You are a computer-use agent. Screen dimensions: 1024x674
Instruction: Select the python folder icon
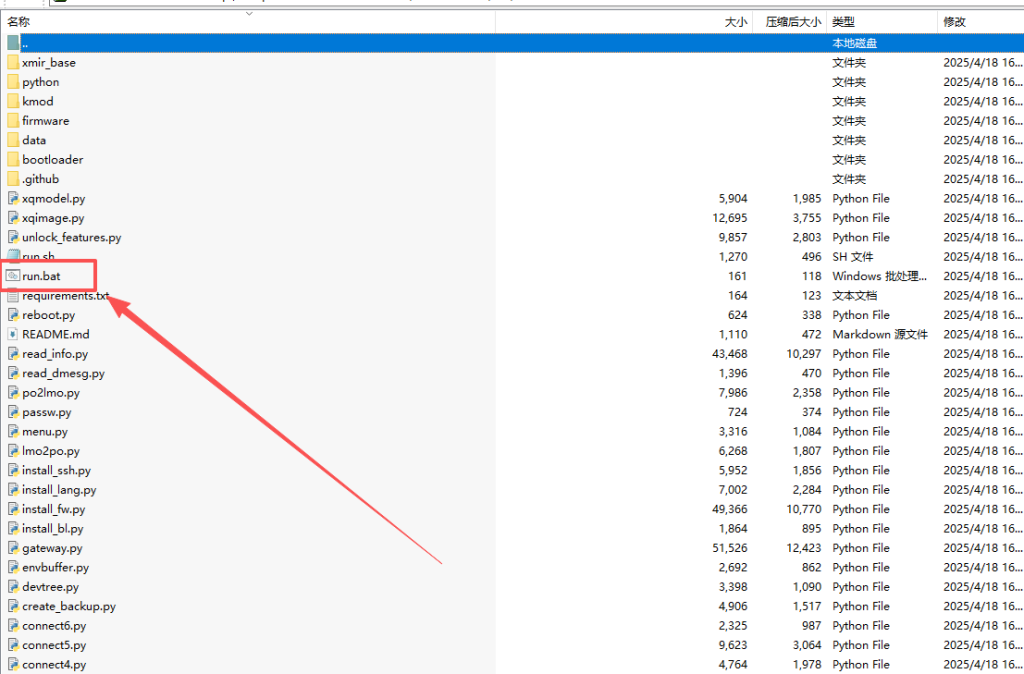click(13, 82)
